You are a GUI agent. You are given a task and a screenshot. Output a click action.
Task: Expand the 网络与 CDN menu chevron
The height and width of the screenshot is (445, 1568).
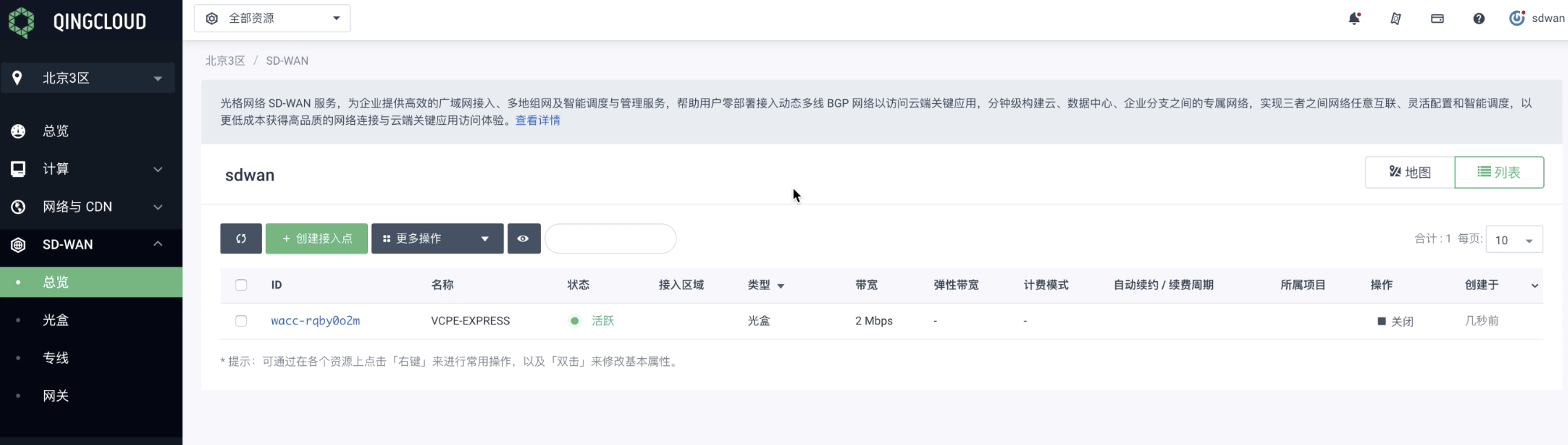tap(158, 207)
